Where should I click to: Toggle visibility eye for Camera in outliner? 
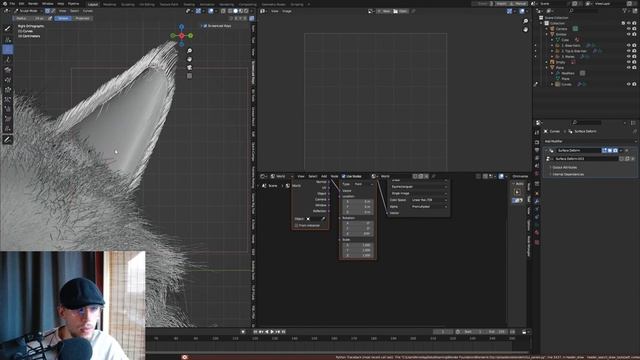629,29
